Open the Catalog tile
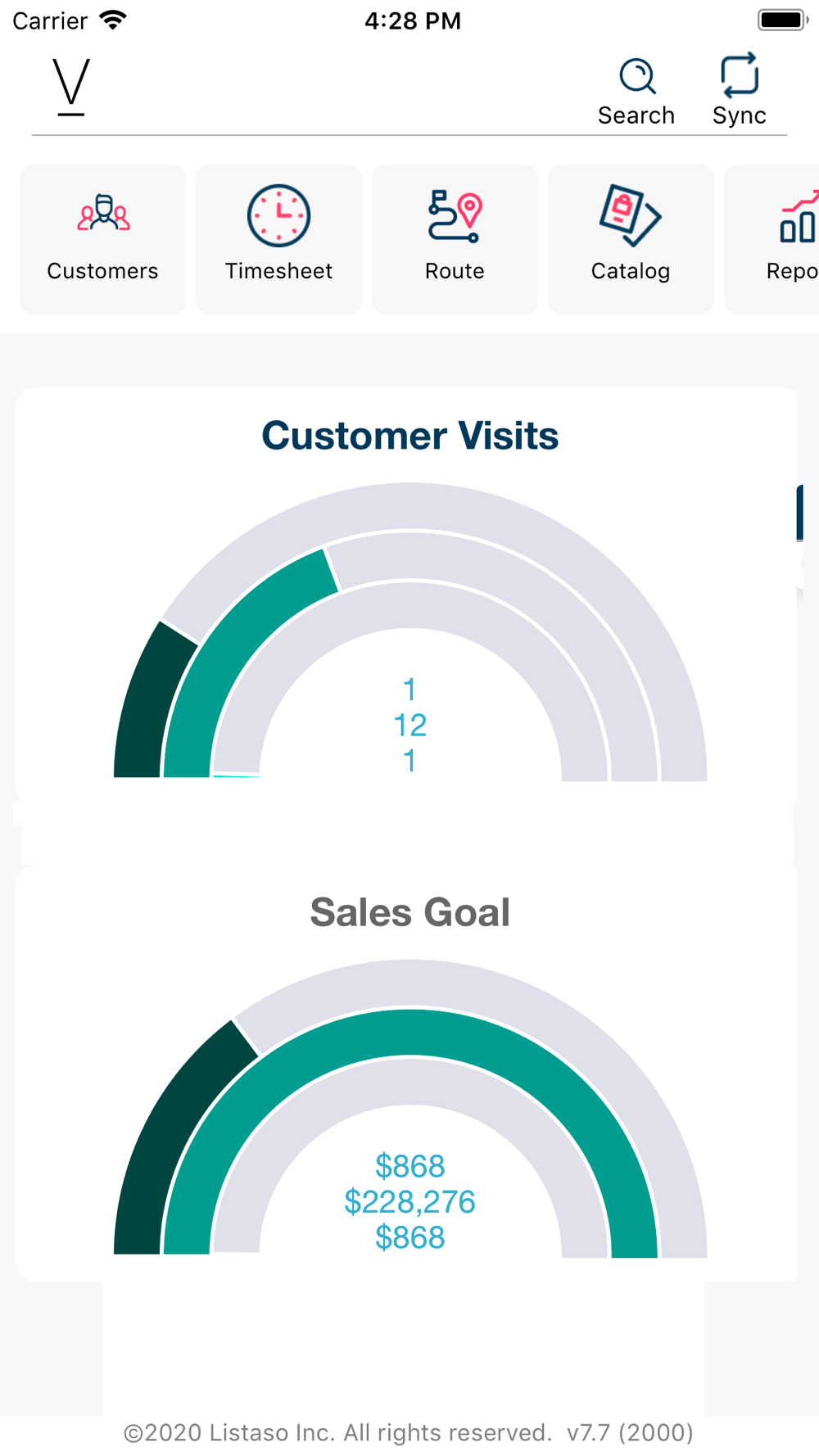 (631, 239)
